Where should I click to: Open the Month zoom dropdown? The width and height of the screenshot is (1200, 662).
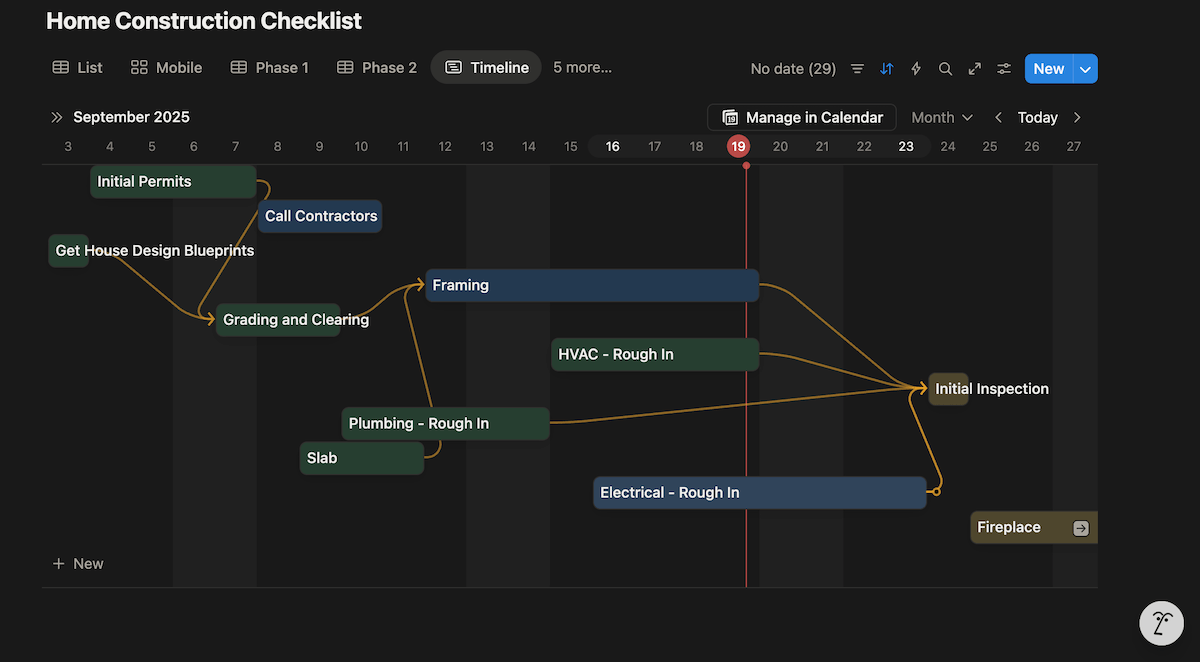point(941,117)
